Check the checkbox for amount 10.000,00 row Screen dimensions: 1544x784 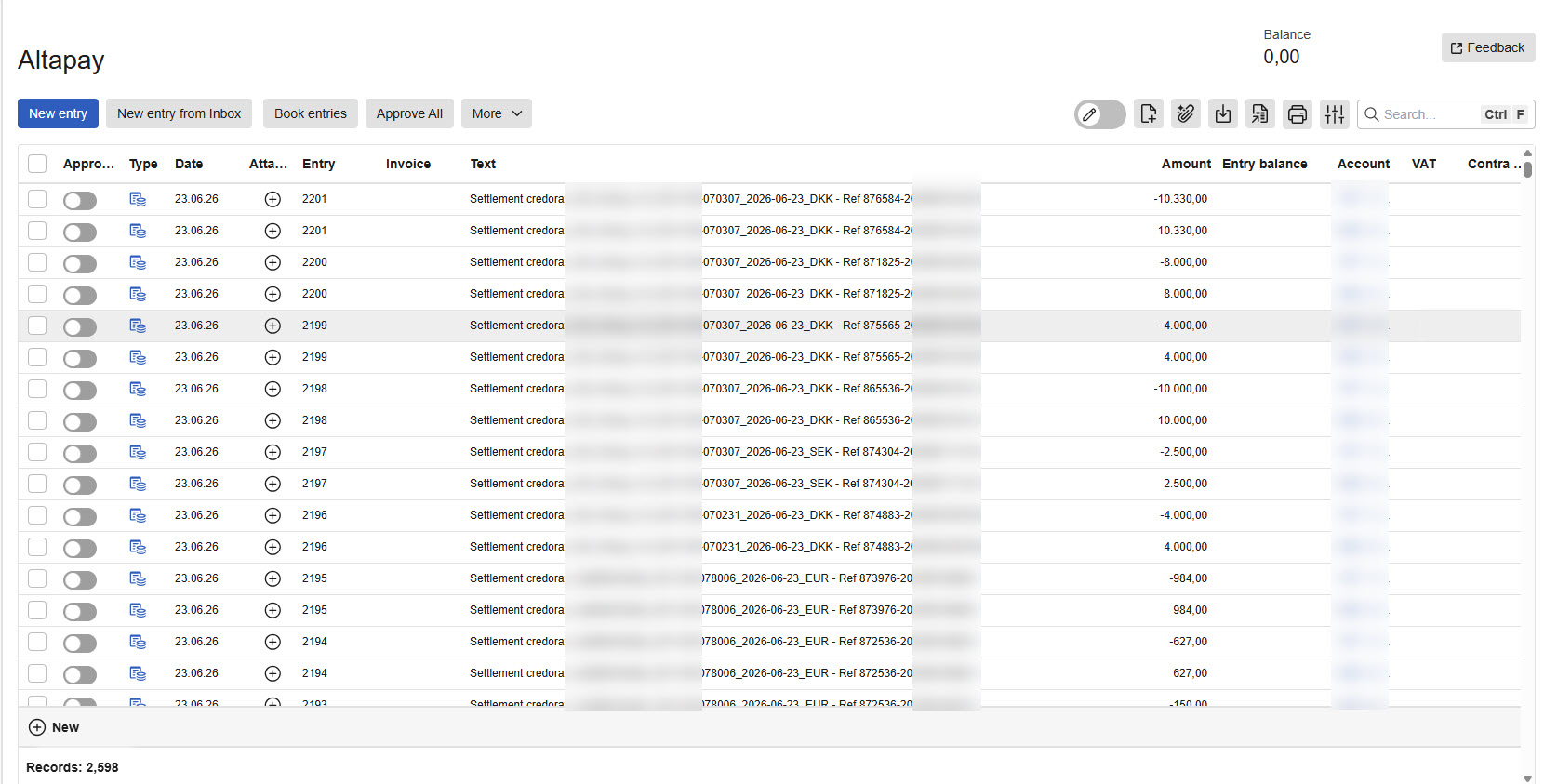(x=37, y=420)
